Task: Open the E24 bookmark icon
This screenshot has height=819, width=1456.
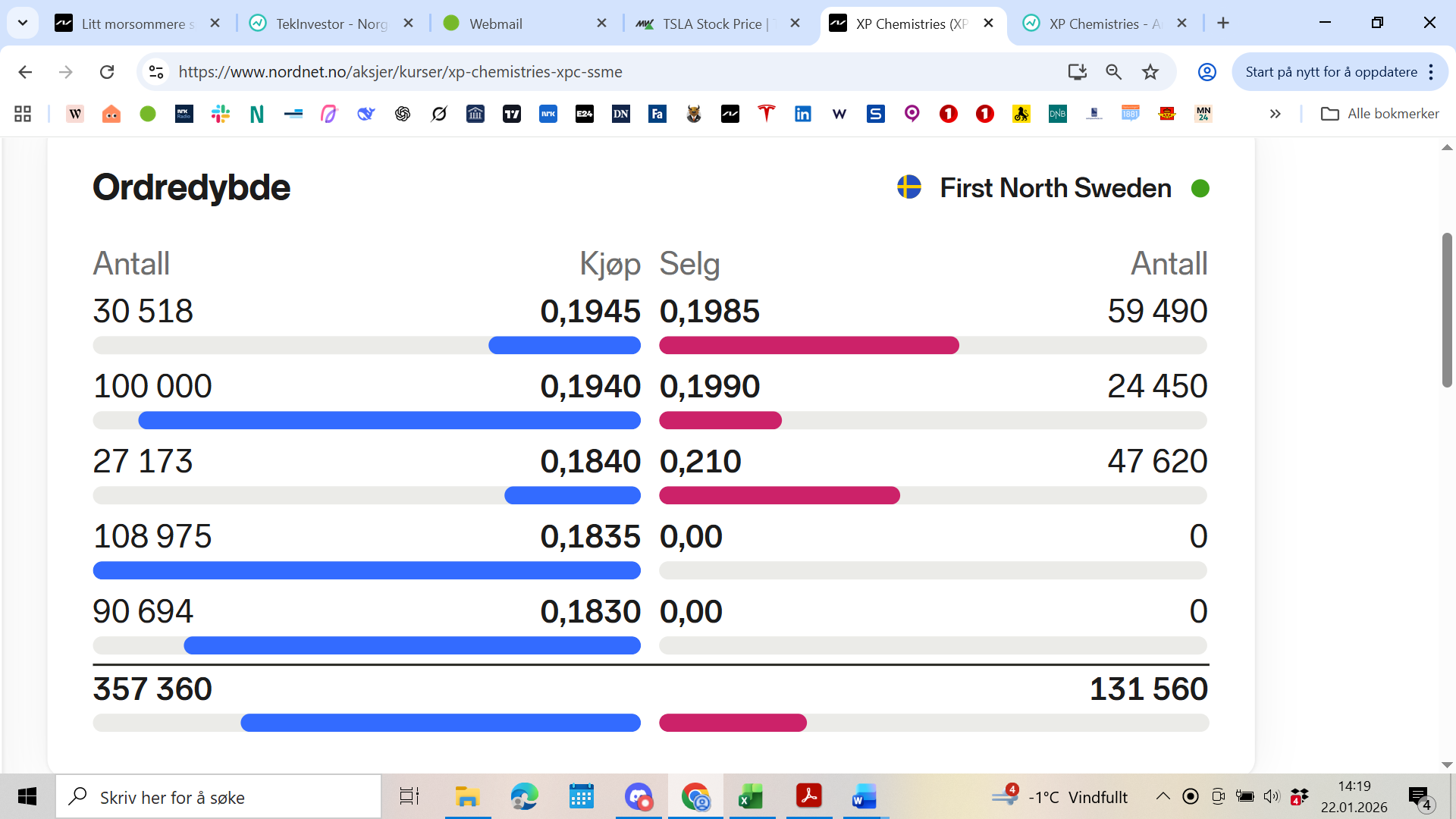Action: 584,114
